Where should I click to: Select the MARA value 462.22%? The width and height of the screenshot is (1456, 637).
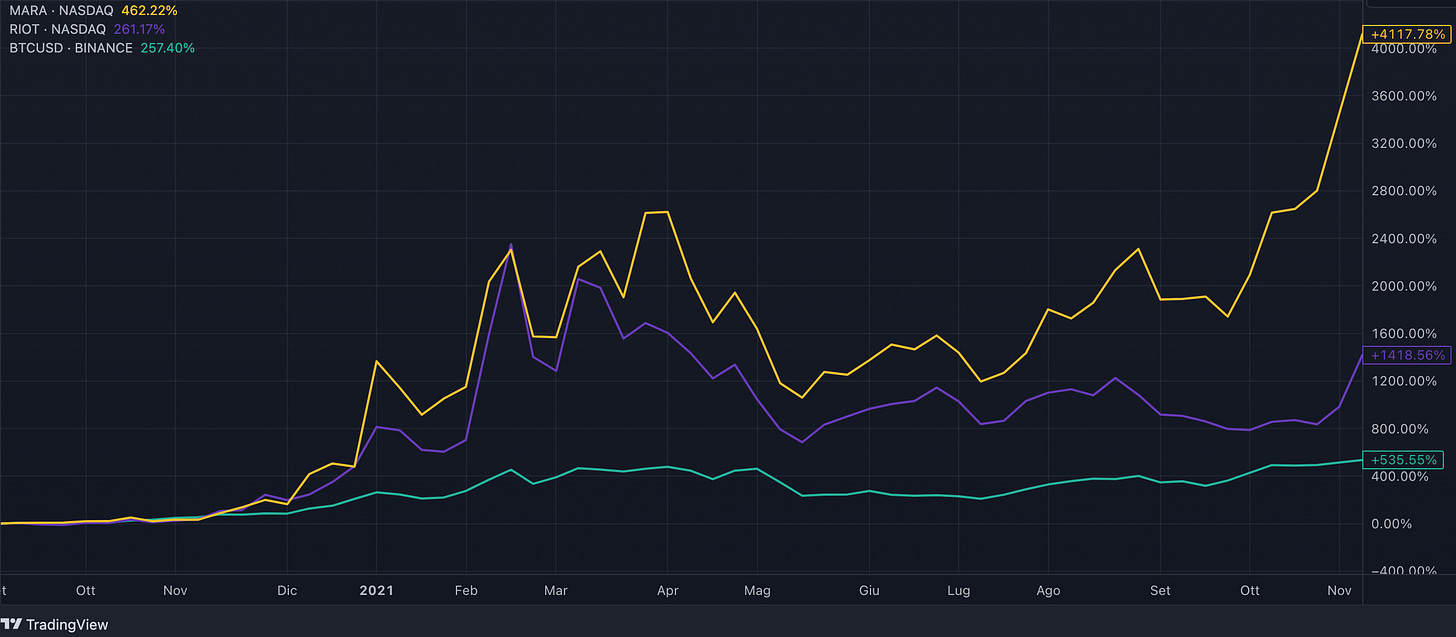click(150, 10)
